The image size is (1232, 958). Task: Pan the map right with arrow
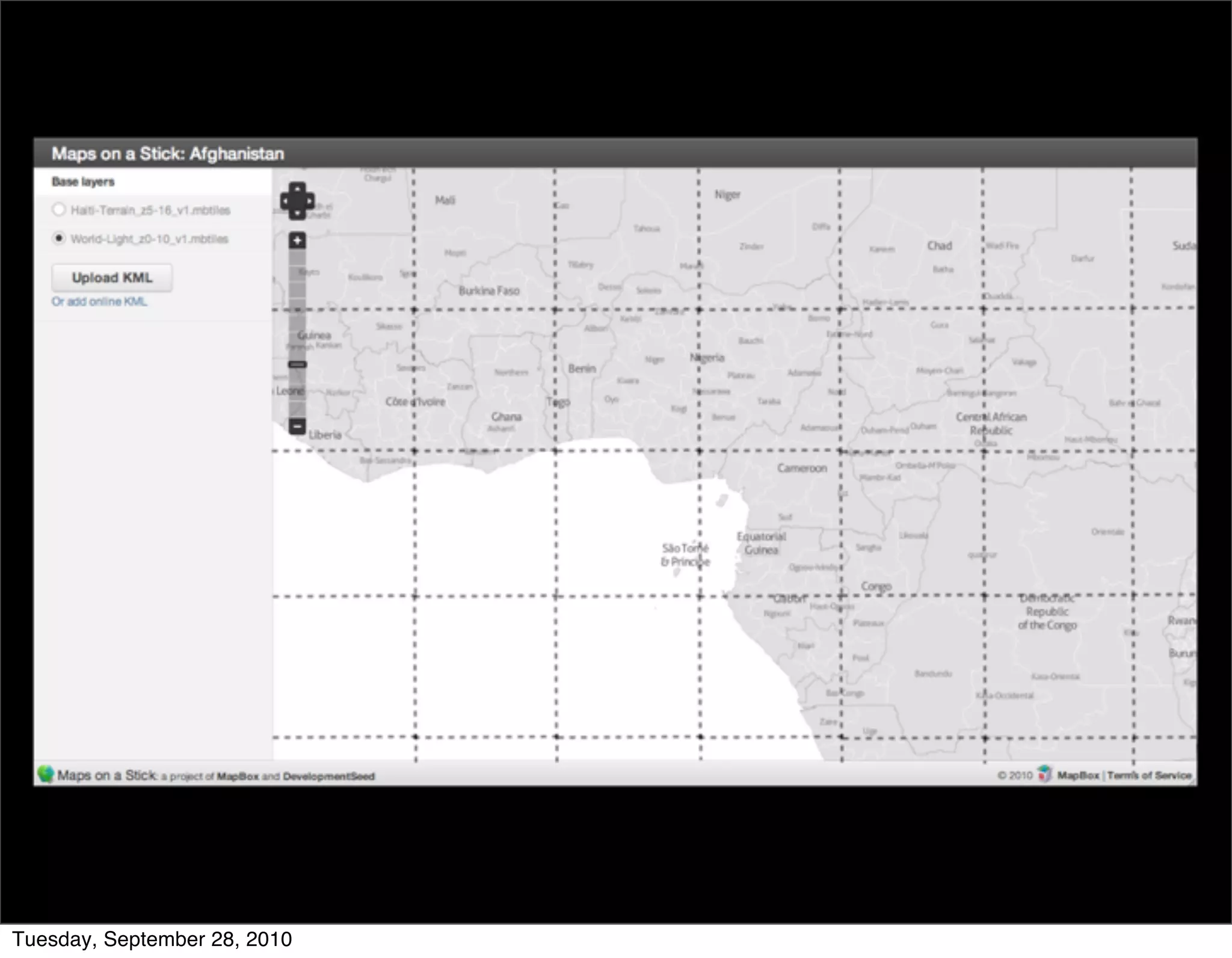pos(309,201)
